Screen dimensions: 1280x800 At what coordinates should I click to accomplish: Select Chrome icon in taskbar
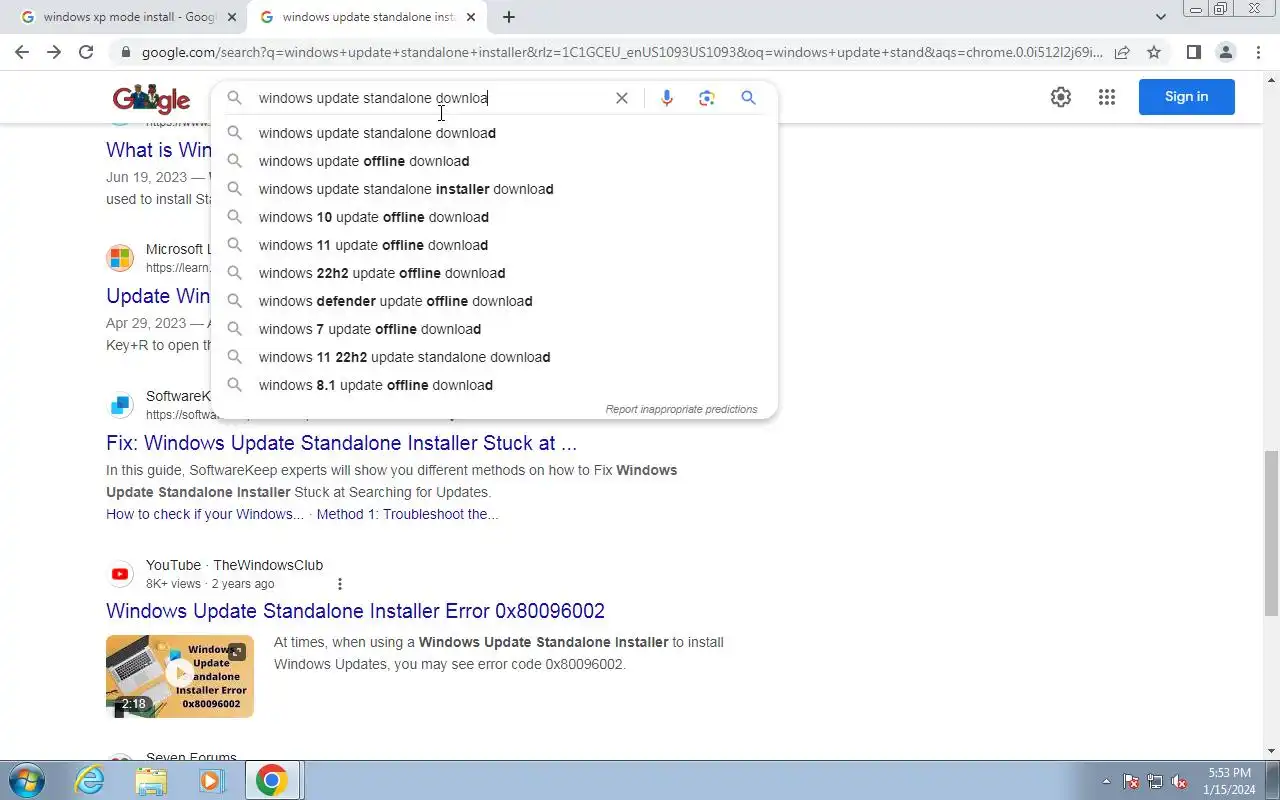pos(271,780)
